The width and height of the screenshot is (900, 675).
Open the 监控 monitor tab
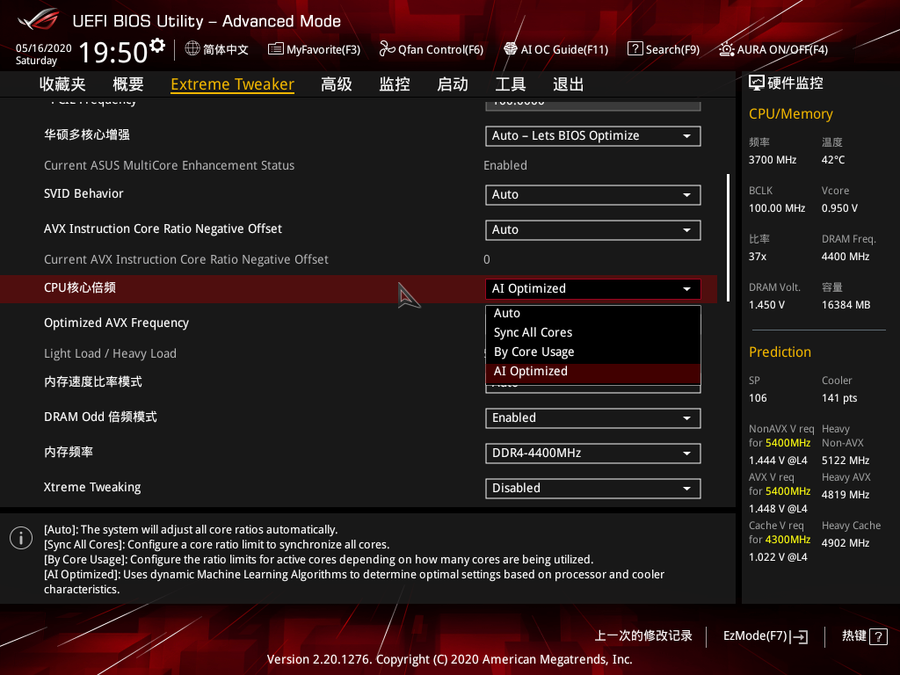[x=395, y=84]
